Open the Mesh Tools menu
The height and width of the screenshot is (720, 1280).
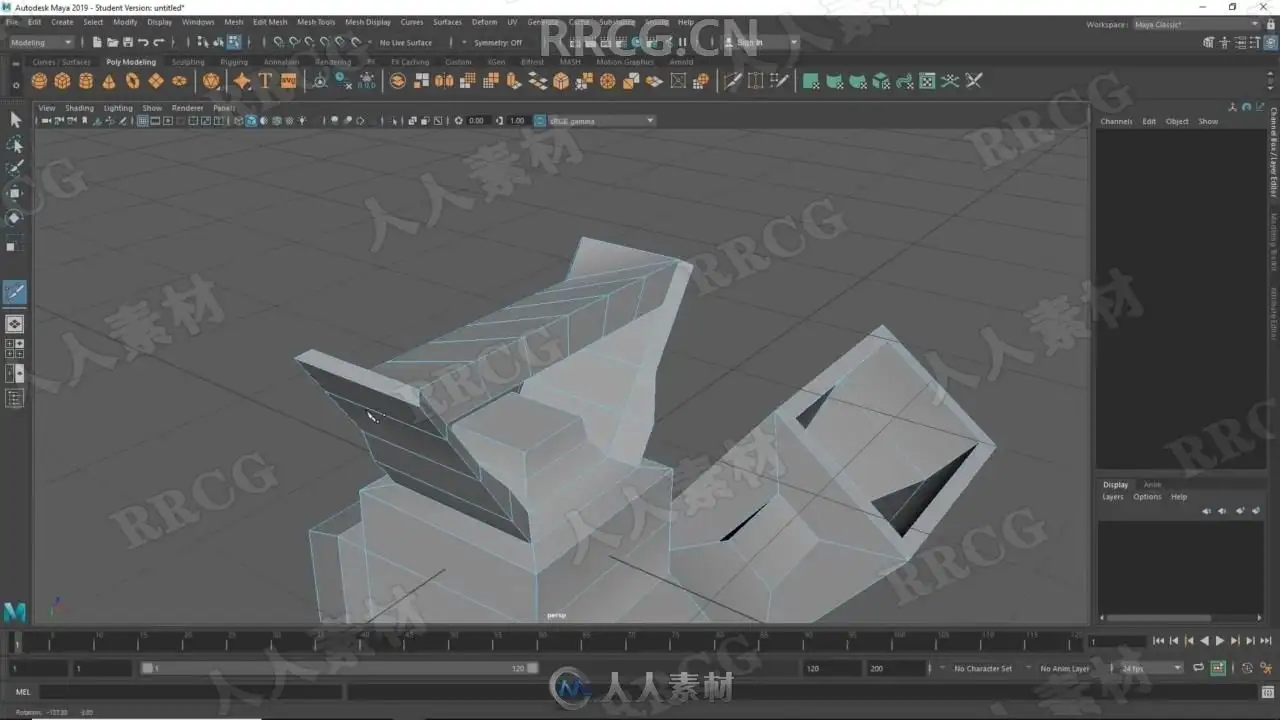(316, 22)
